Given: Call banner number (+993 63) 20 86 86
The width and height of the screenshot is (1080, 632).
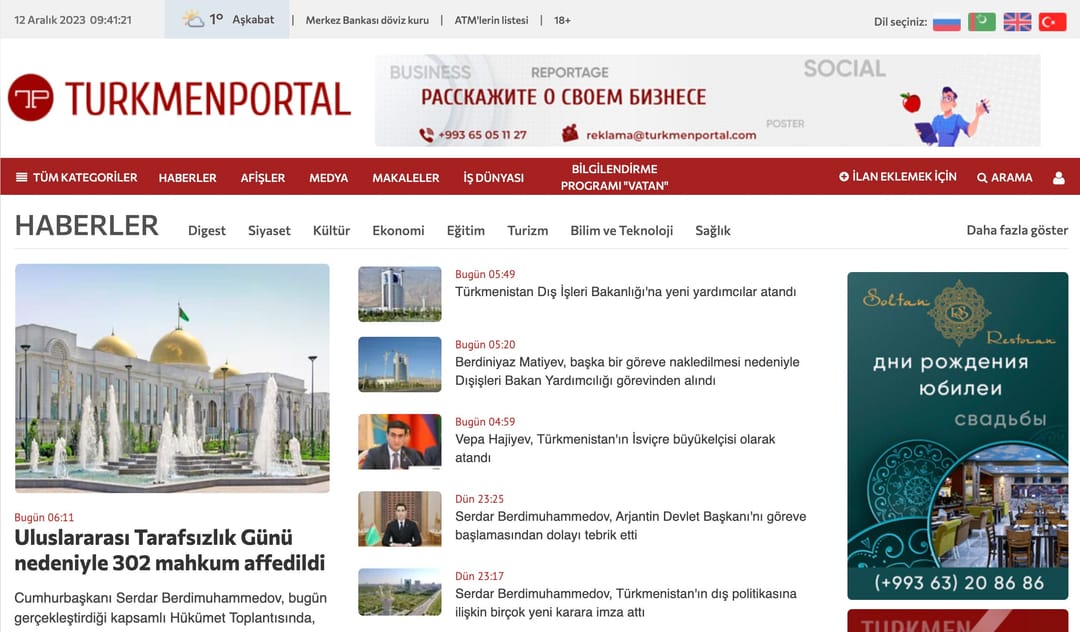Looking at the screenshot, I should click(x=957, y=584).
